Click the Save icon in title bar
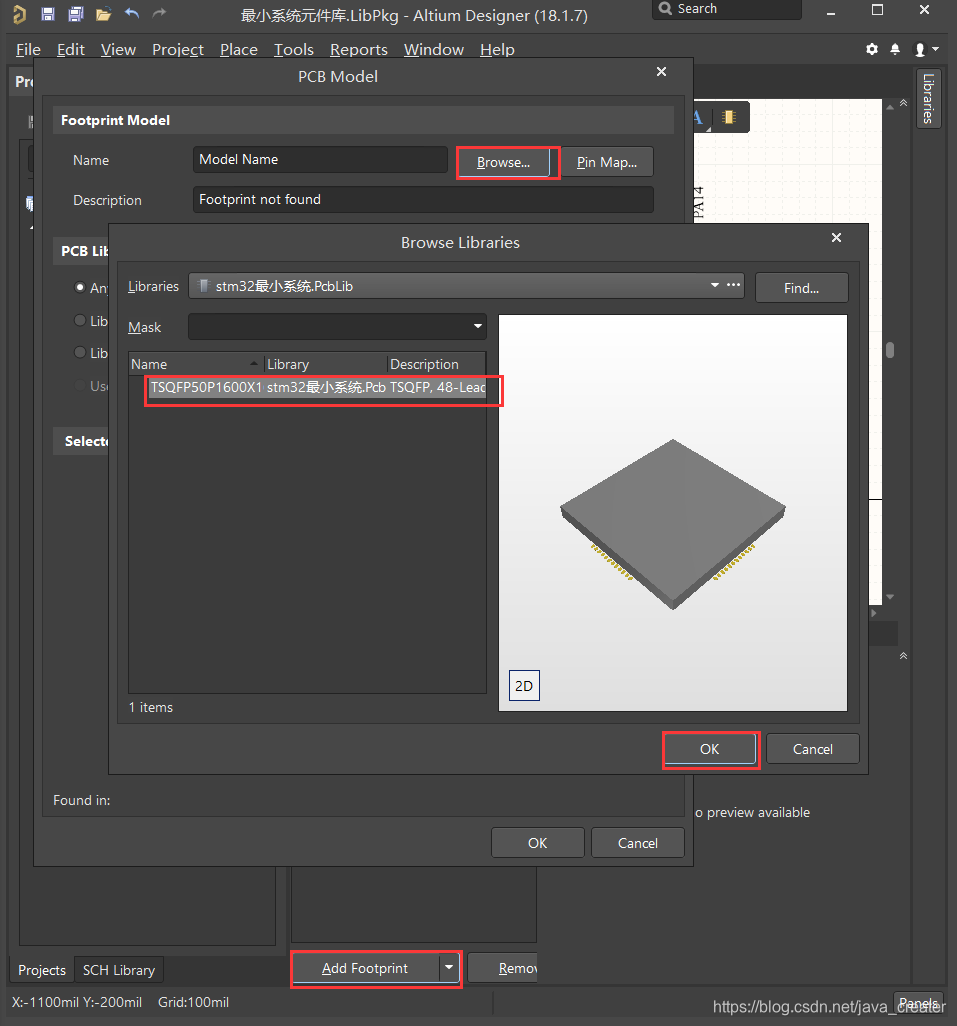The width and height of the screenshot is (957, 1026). tap(48, 14)
